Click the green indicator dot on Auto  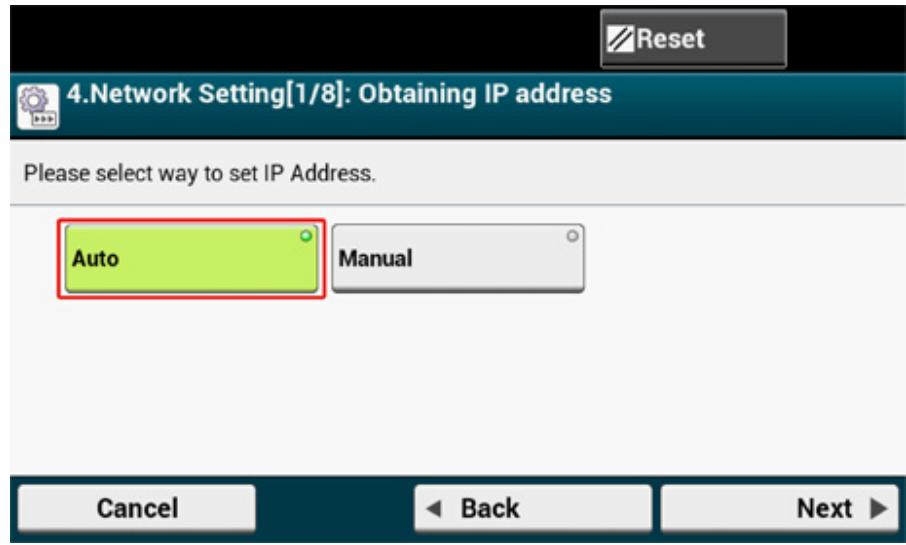coord(306,236)
